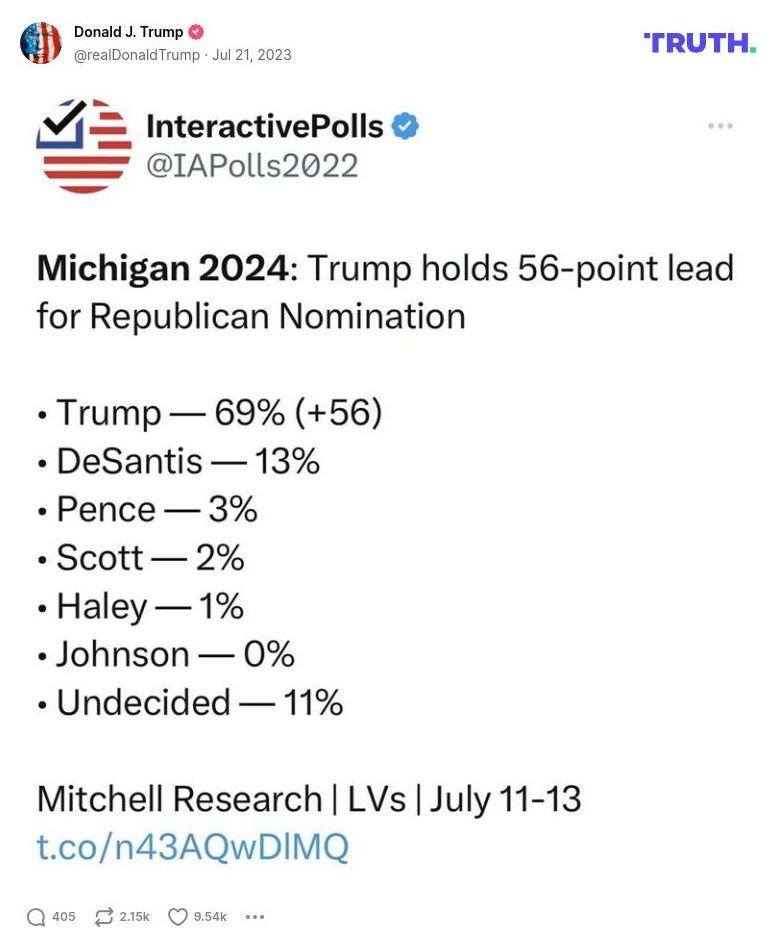Click the TRUTH logo in the header
777x947 pixels.
tap(700, 43)
